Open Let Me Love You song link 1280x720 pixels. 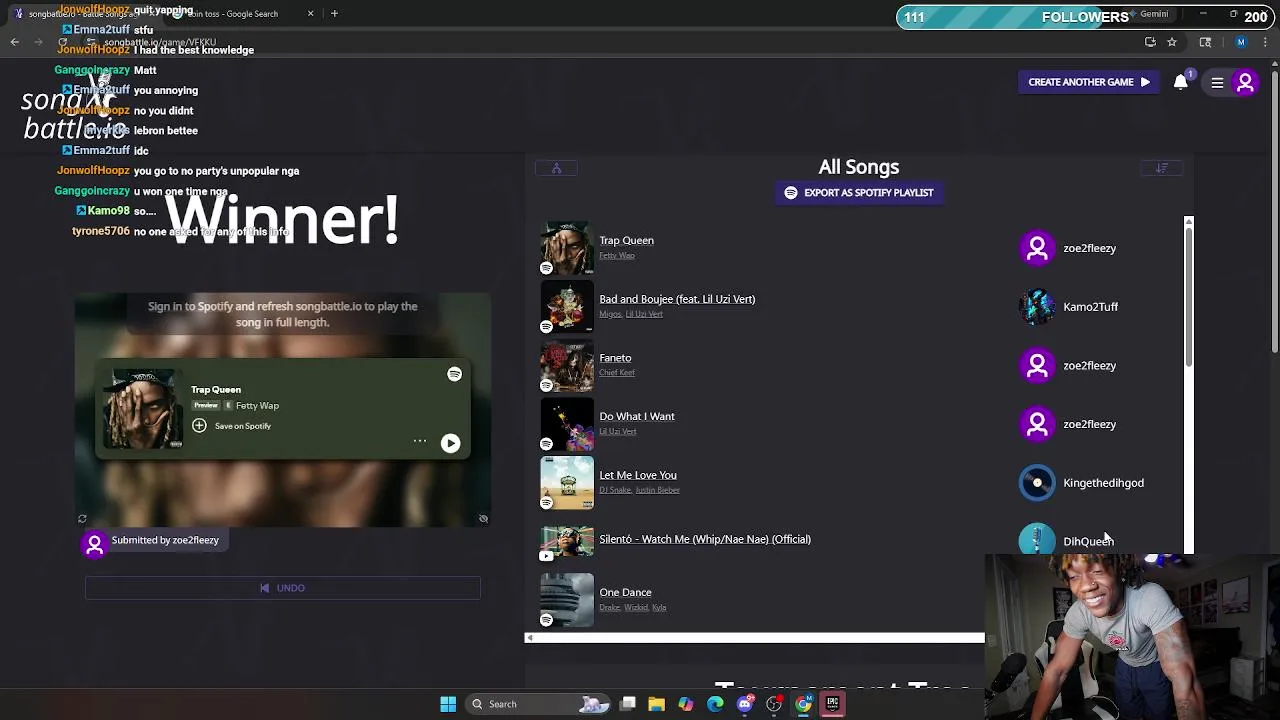click(638, 475)
